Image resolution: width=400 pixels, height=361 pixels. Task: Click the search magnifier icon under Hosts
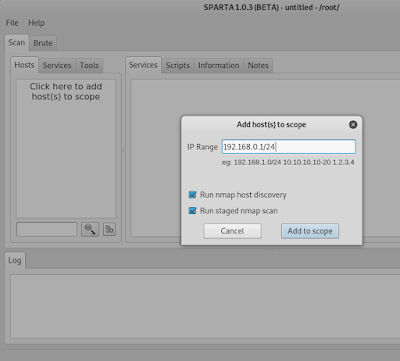(90, 229)
